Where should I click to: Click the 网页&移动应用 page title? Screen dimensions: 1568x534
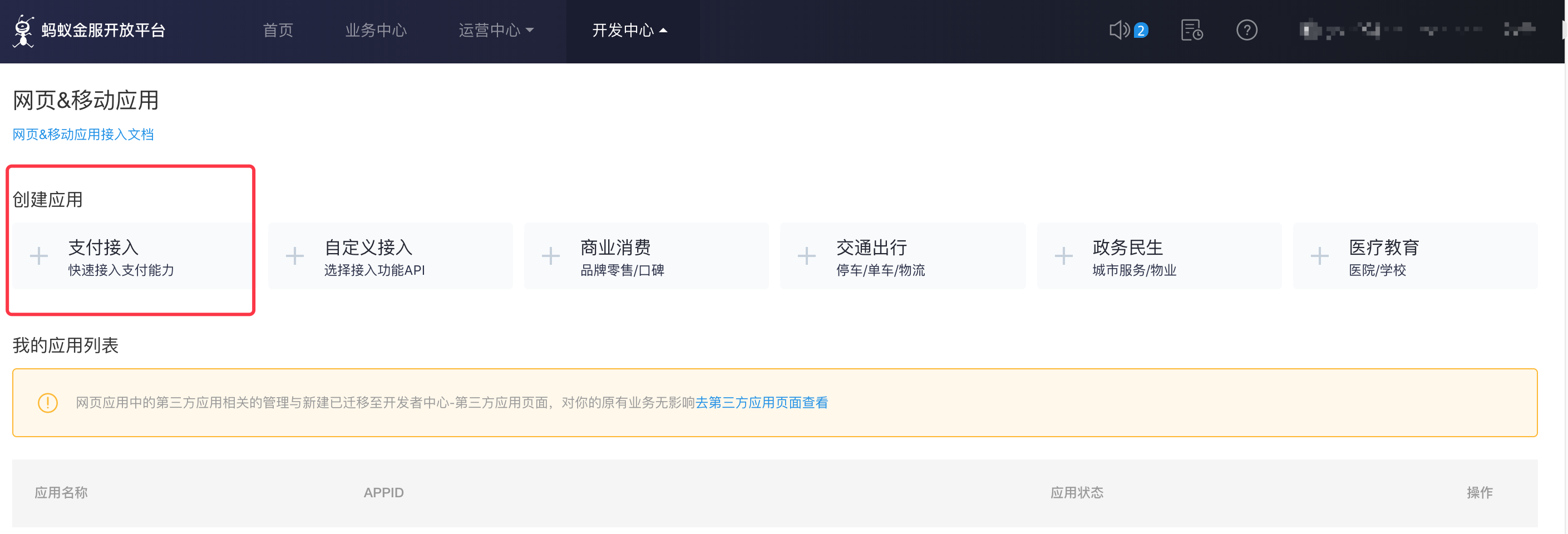pos(86,100)
